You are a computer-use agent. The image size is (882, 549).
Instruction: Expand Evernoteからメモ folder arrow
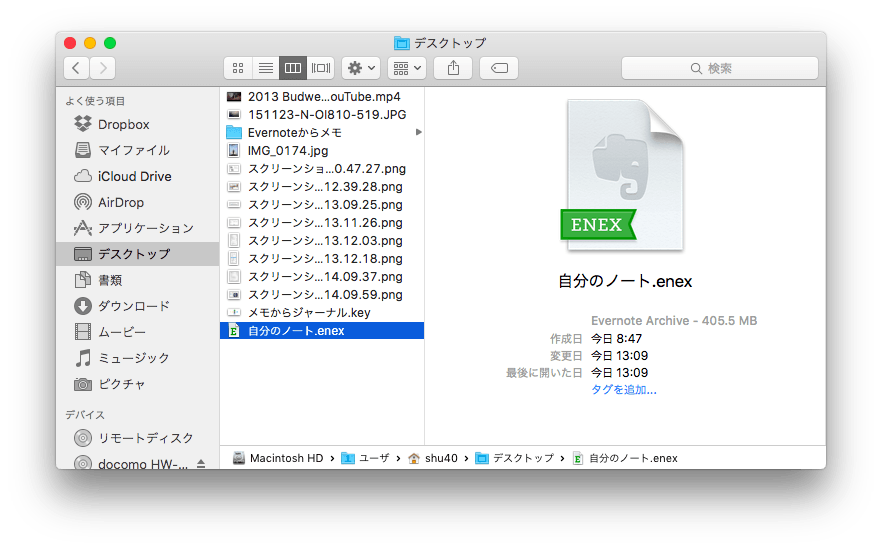pos(418,132)
